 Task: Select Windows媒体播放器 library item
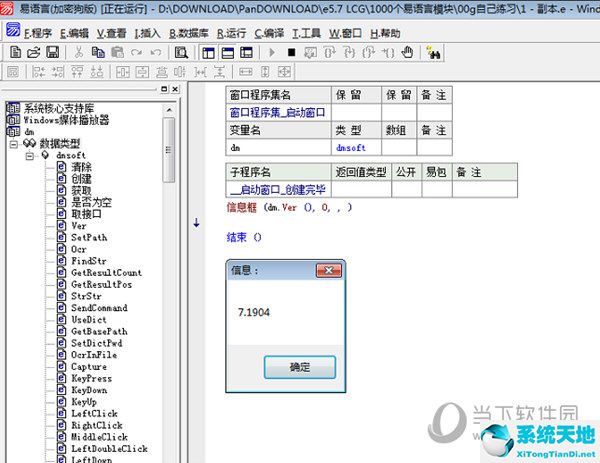point(66,120)
